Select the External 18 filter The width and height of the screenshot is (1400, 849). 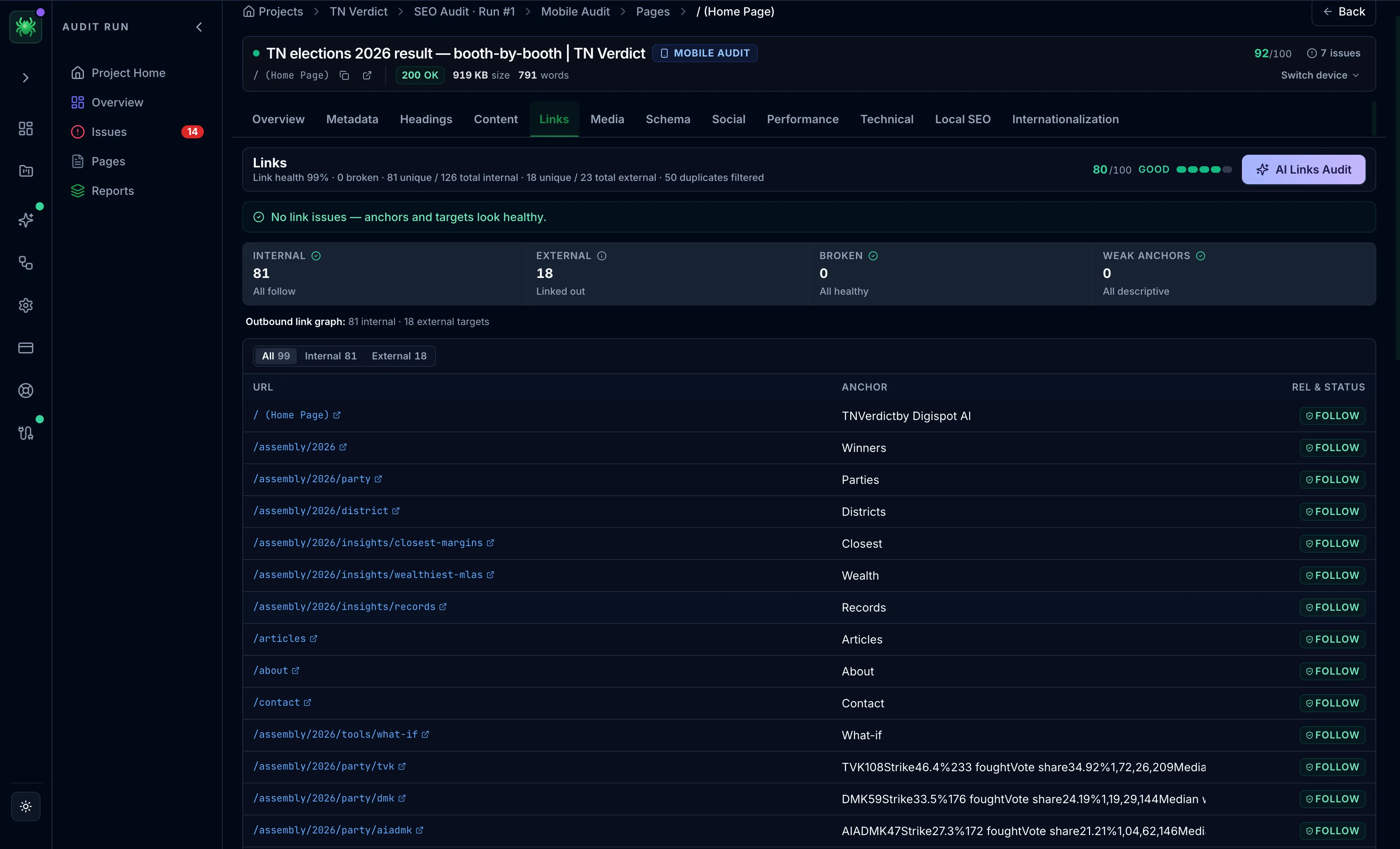pyautogui.click(x=399, y=356)
